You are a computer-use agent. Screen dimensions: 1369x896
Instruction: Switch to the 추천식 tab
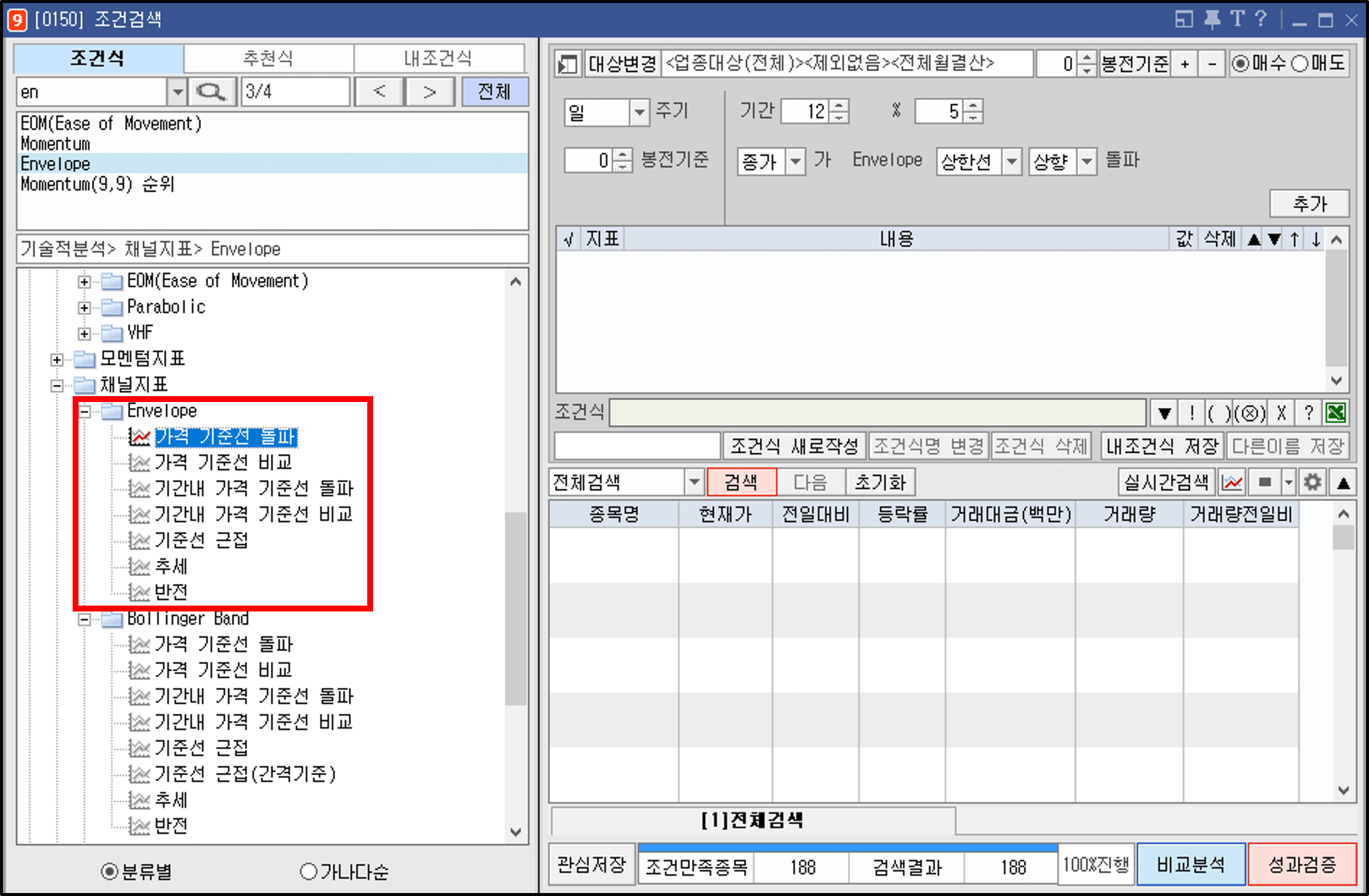pyautogui.click(x=268, y=58)
